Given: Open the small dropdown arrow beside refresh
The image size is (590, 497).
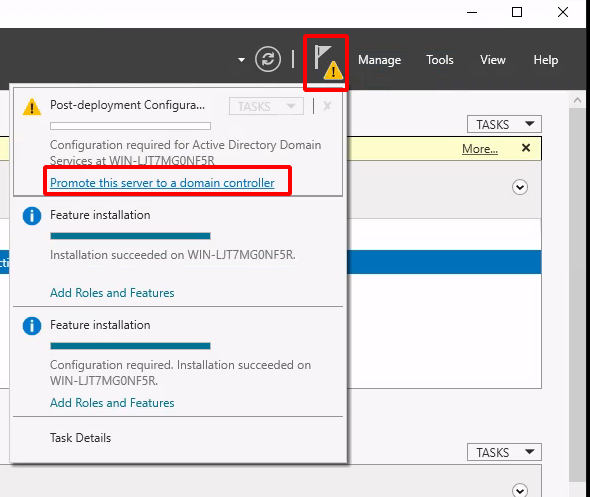Looking at the screenshot, I should pyautogui.click(x=242, y=60).
